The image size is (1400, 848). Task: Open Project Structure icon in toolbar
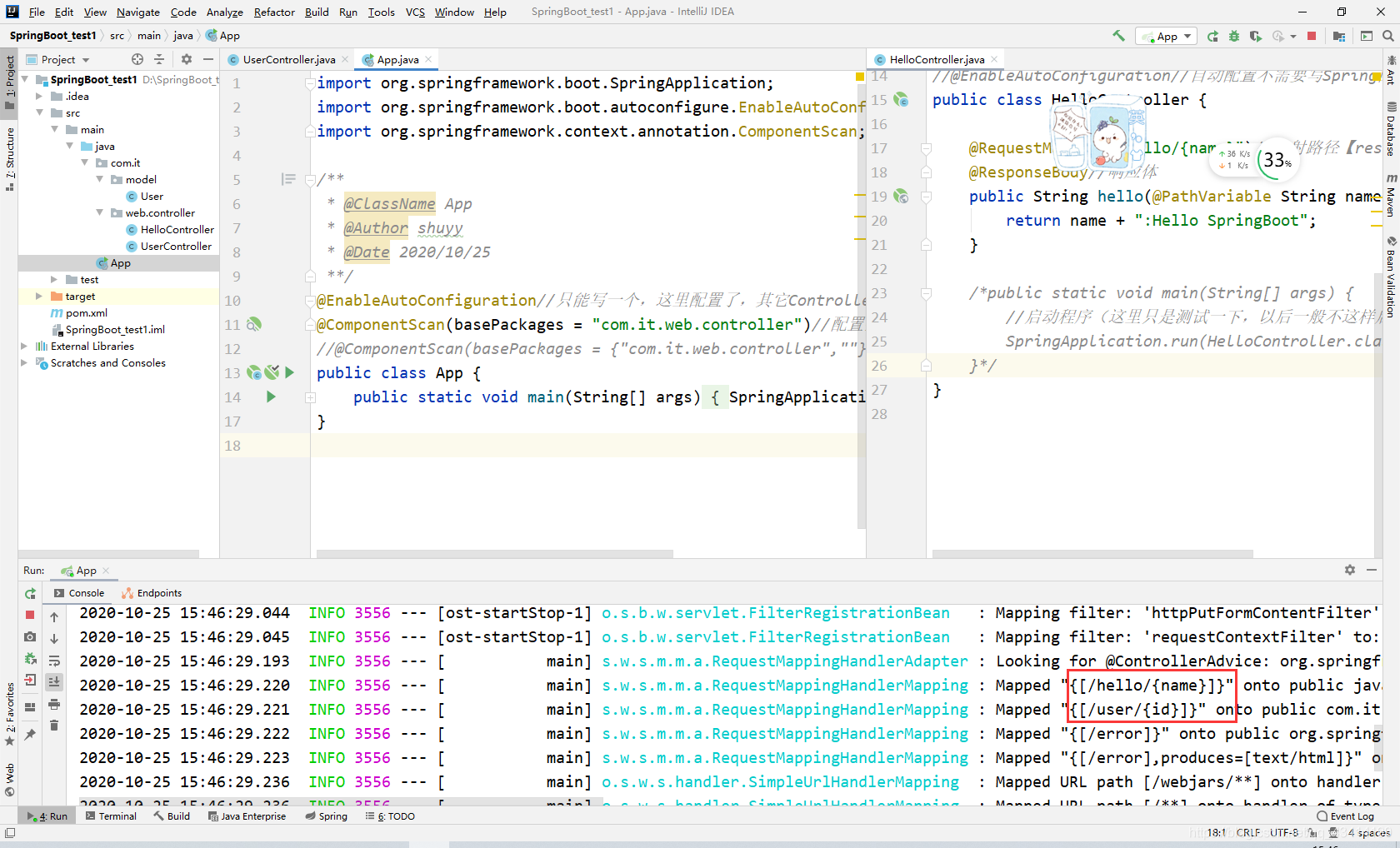(1339, 36)
